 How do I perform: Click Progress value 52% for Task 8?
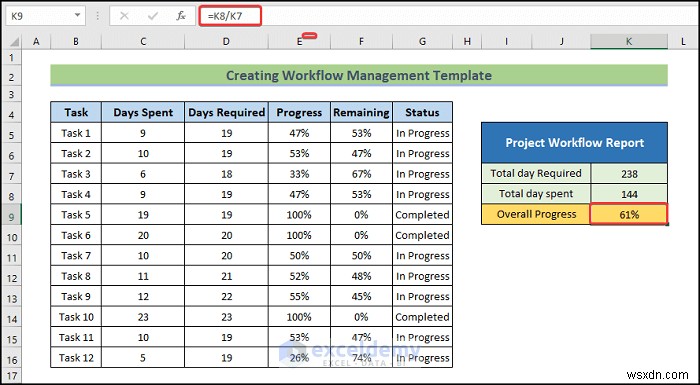click(x=299, y=276)
